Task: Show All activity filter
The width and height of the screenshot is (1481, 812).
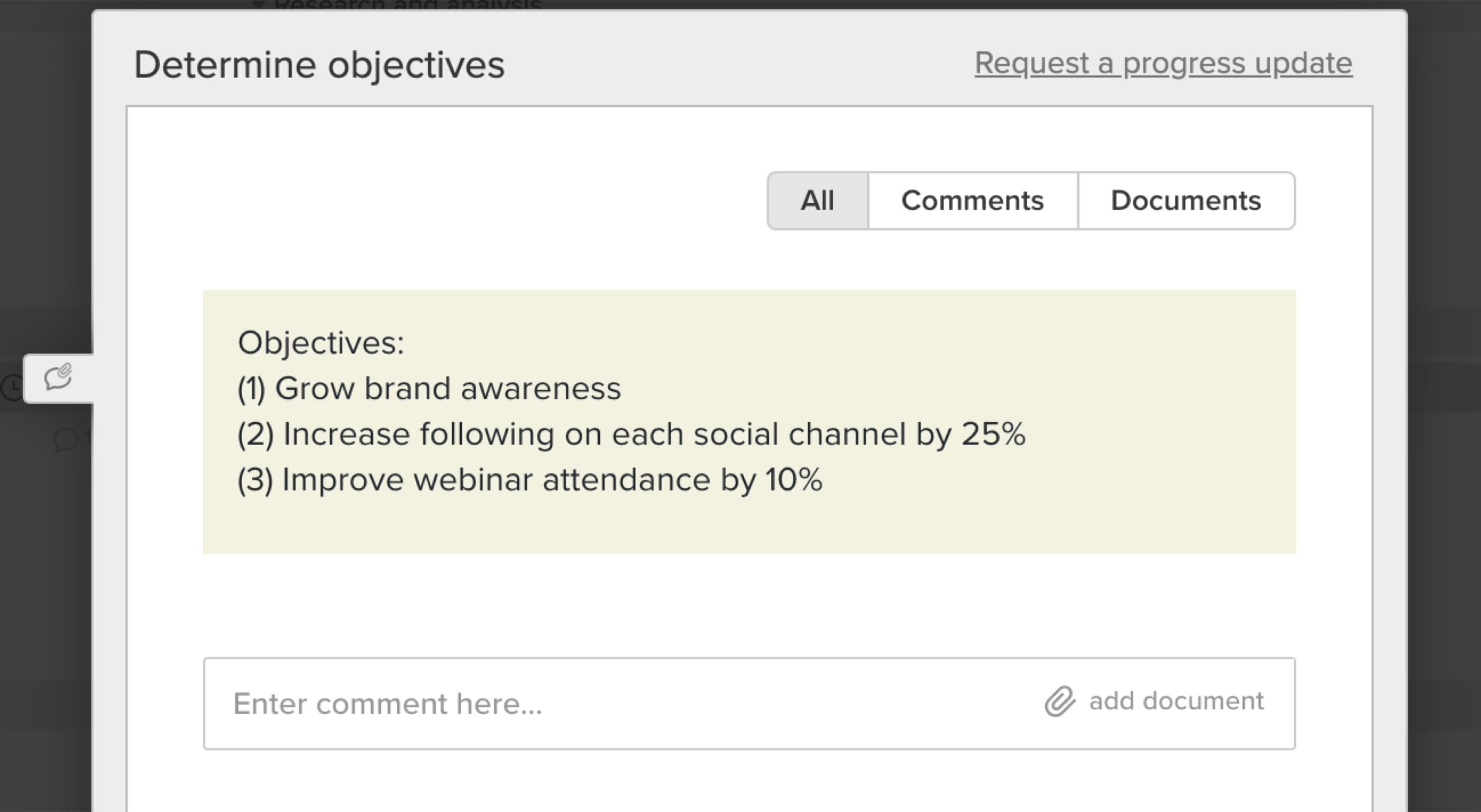Action: click(817, 200)
